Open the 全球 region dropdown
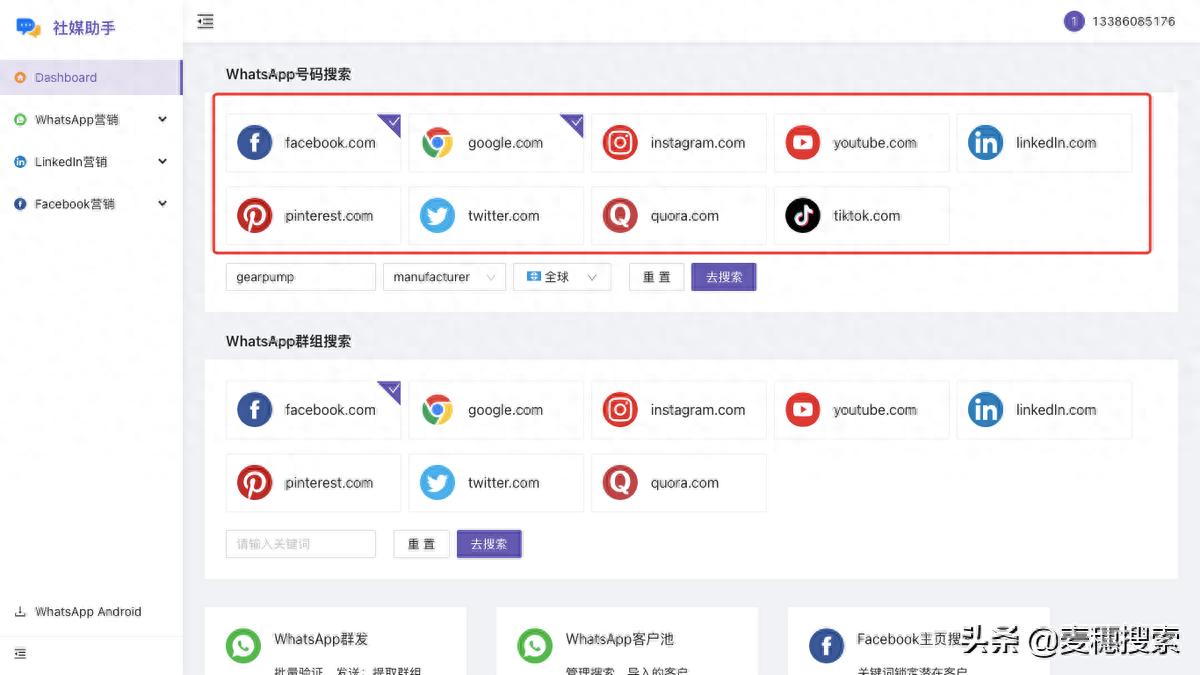 point(561,277)
